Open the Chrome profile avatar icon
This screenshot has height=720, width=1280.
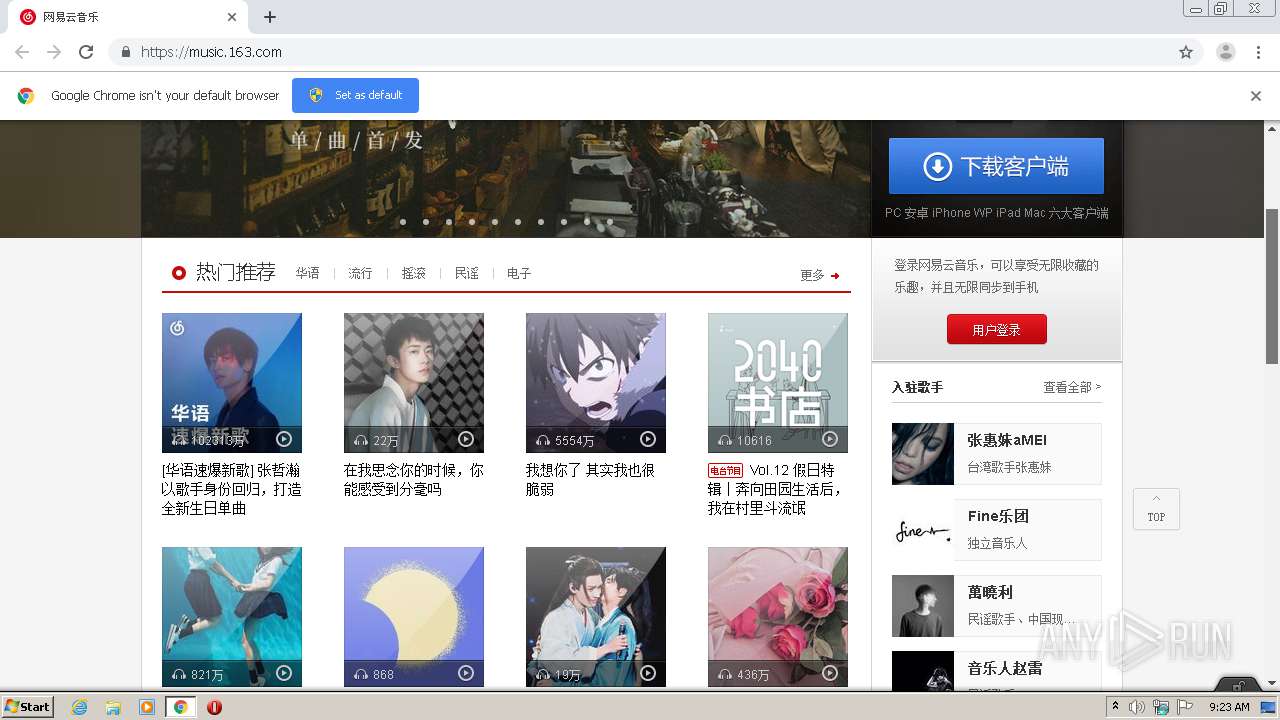pyautogui.click(x=1226, y=52)
